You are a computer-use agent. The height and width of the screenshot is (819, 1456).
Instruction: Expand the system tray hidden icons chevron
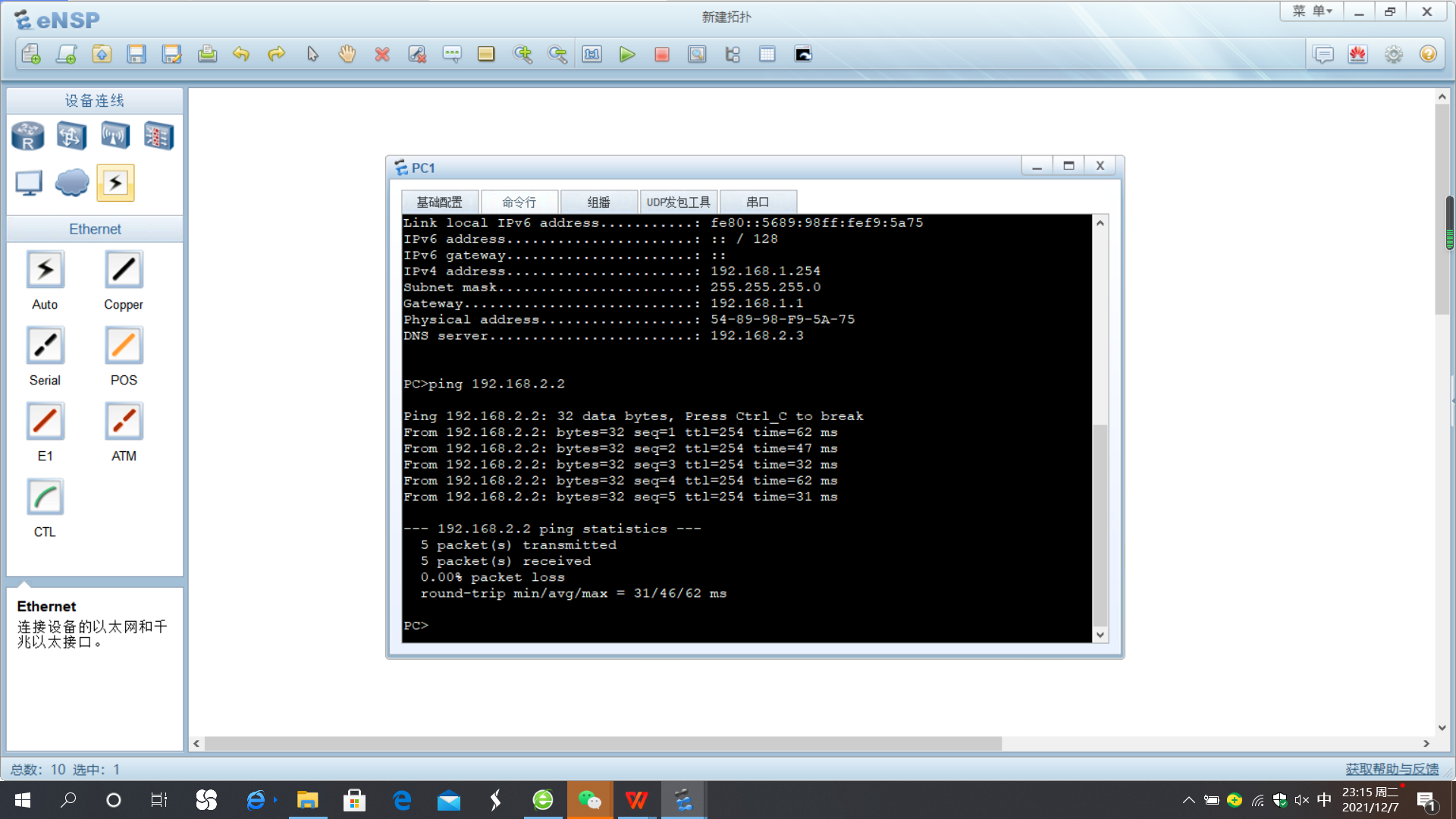click(1188, 800)
